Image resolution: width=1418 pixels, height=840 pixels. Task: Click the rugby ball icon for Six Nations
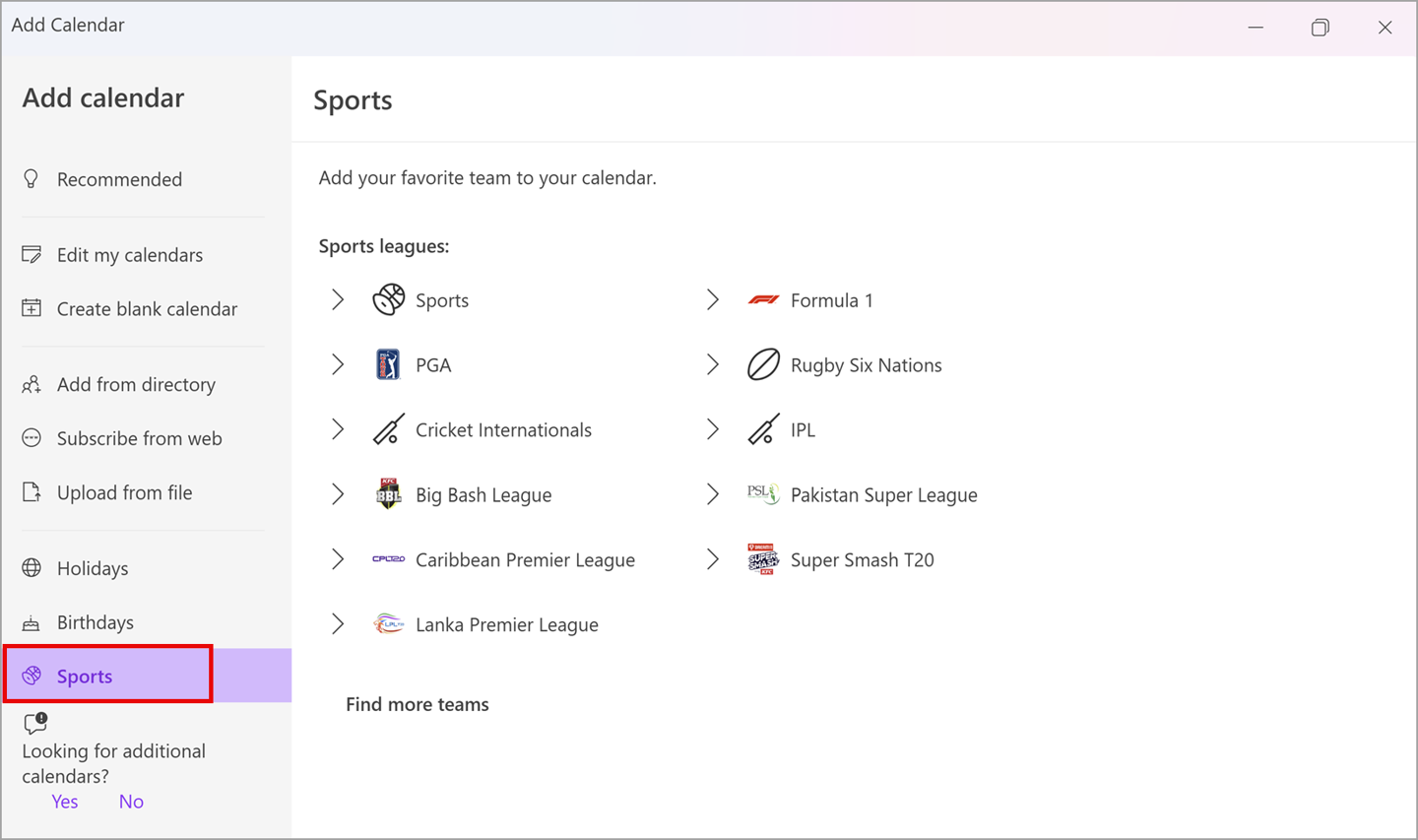coord(763,364)
